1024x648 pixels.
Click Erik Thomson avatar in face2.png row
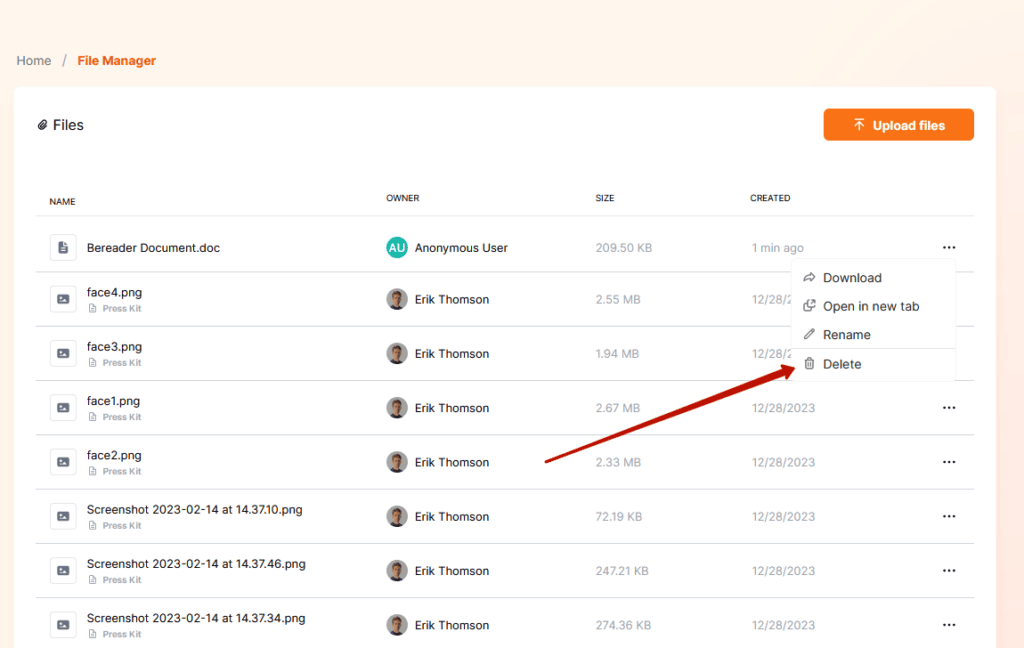click(396, 462)
